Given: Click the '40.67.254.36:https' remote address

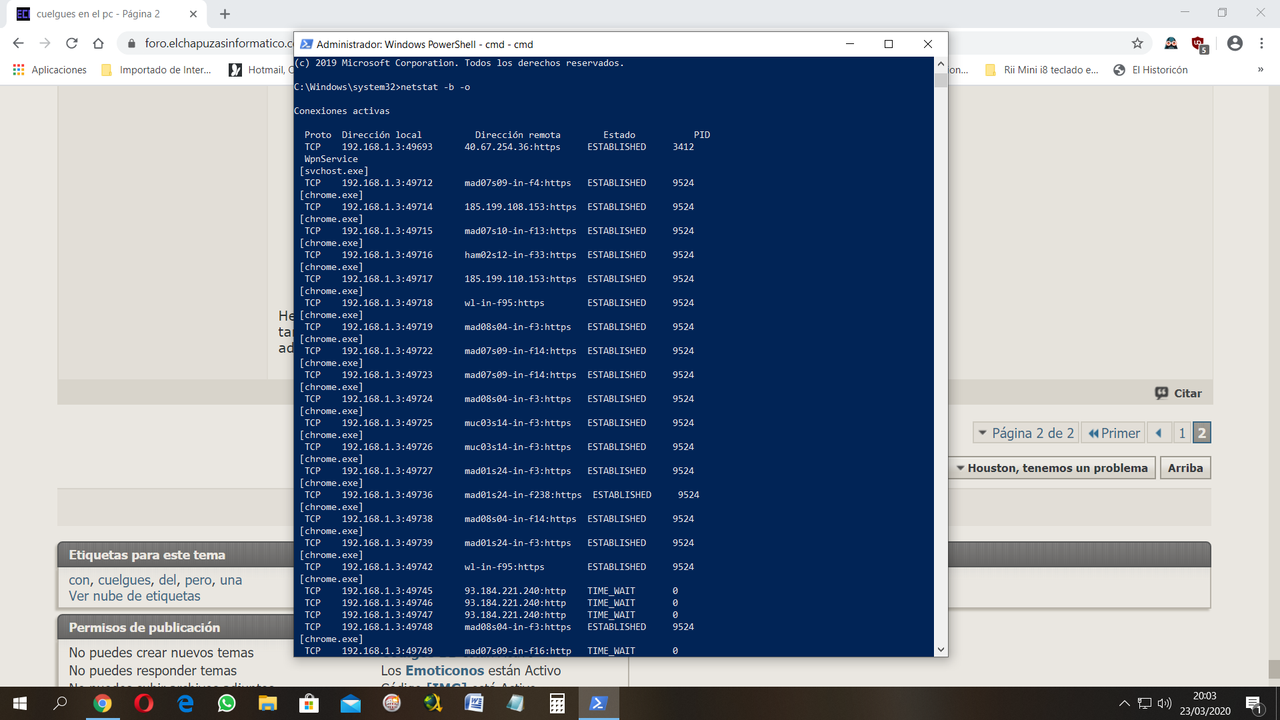Looking at the screenshot, I should (512, 147).
